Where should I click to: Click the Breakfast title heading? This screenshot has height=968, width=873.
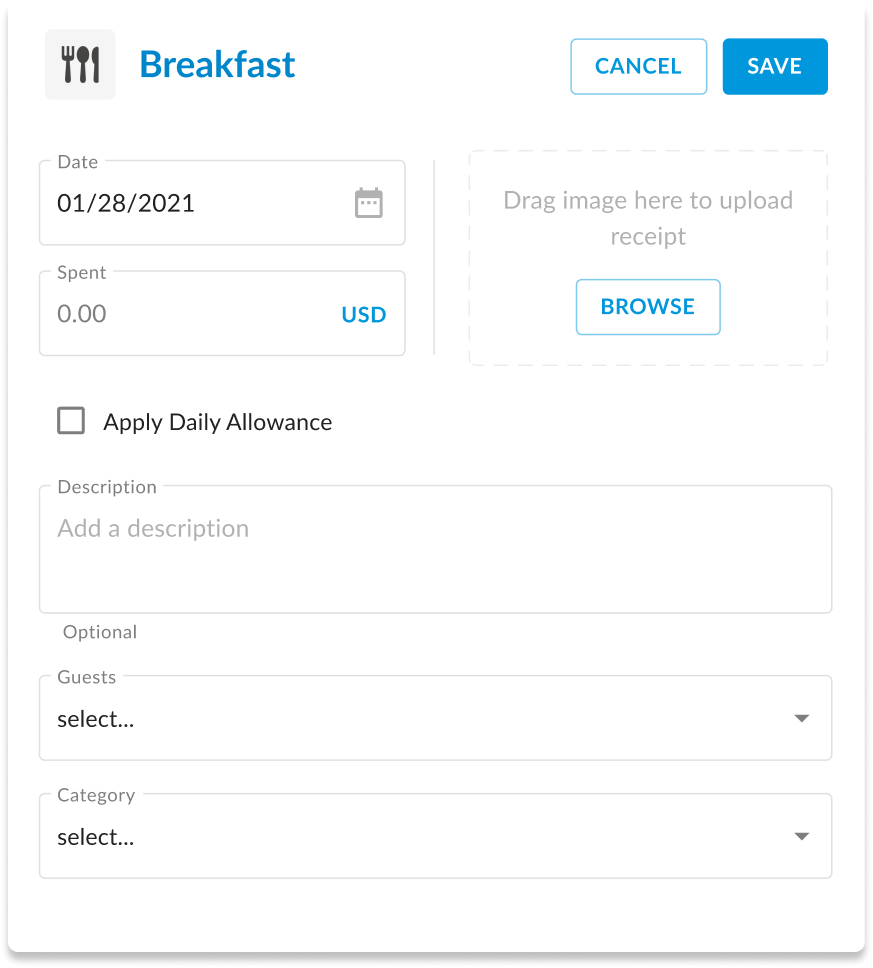coord(217,65)
